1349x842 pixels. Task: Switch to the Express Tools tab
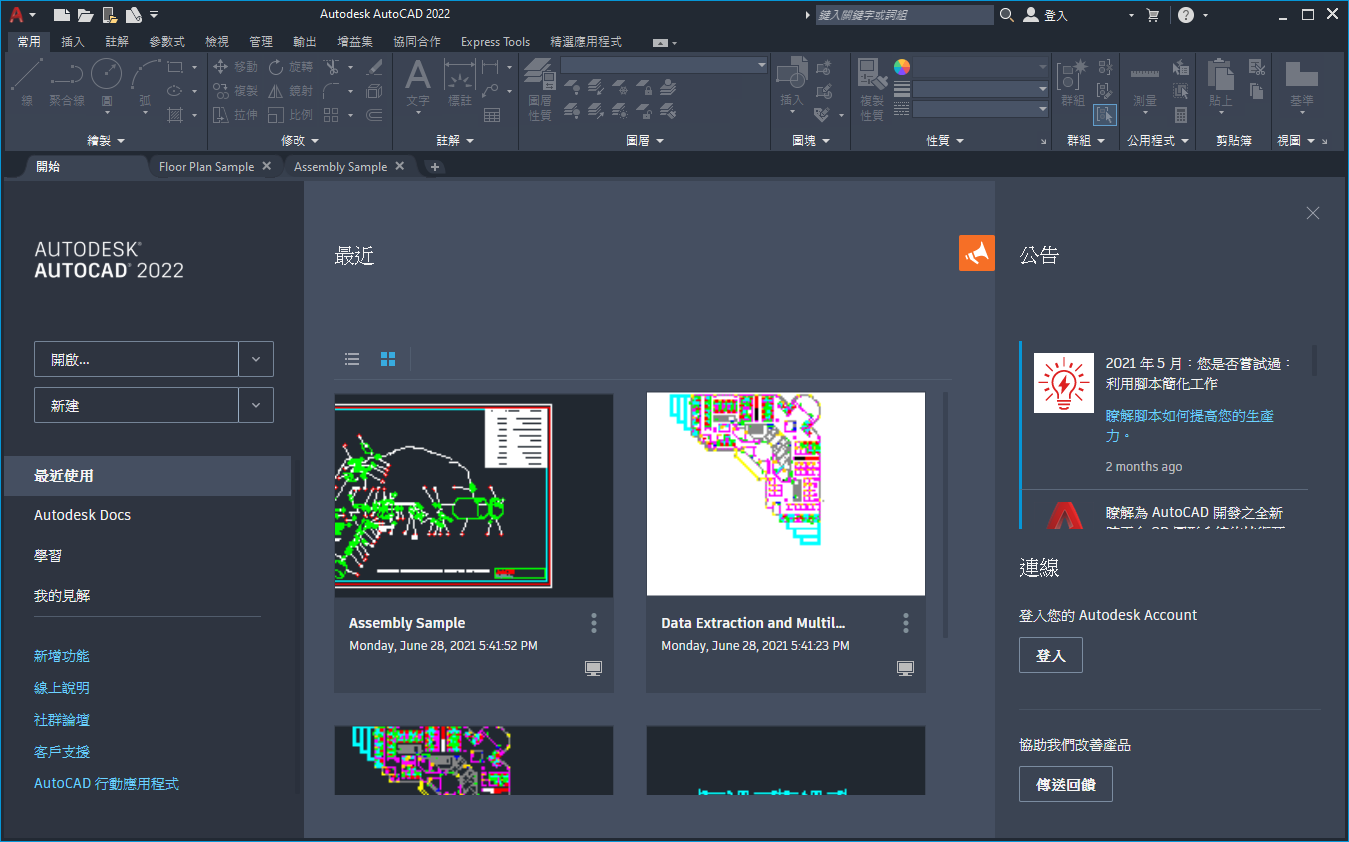(495, 42)
